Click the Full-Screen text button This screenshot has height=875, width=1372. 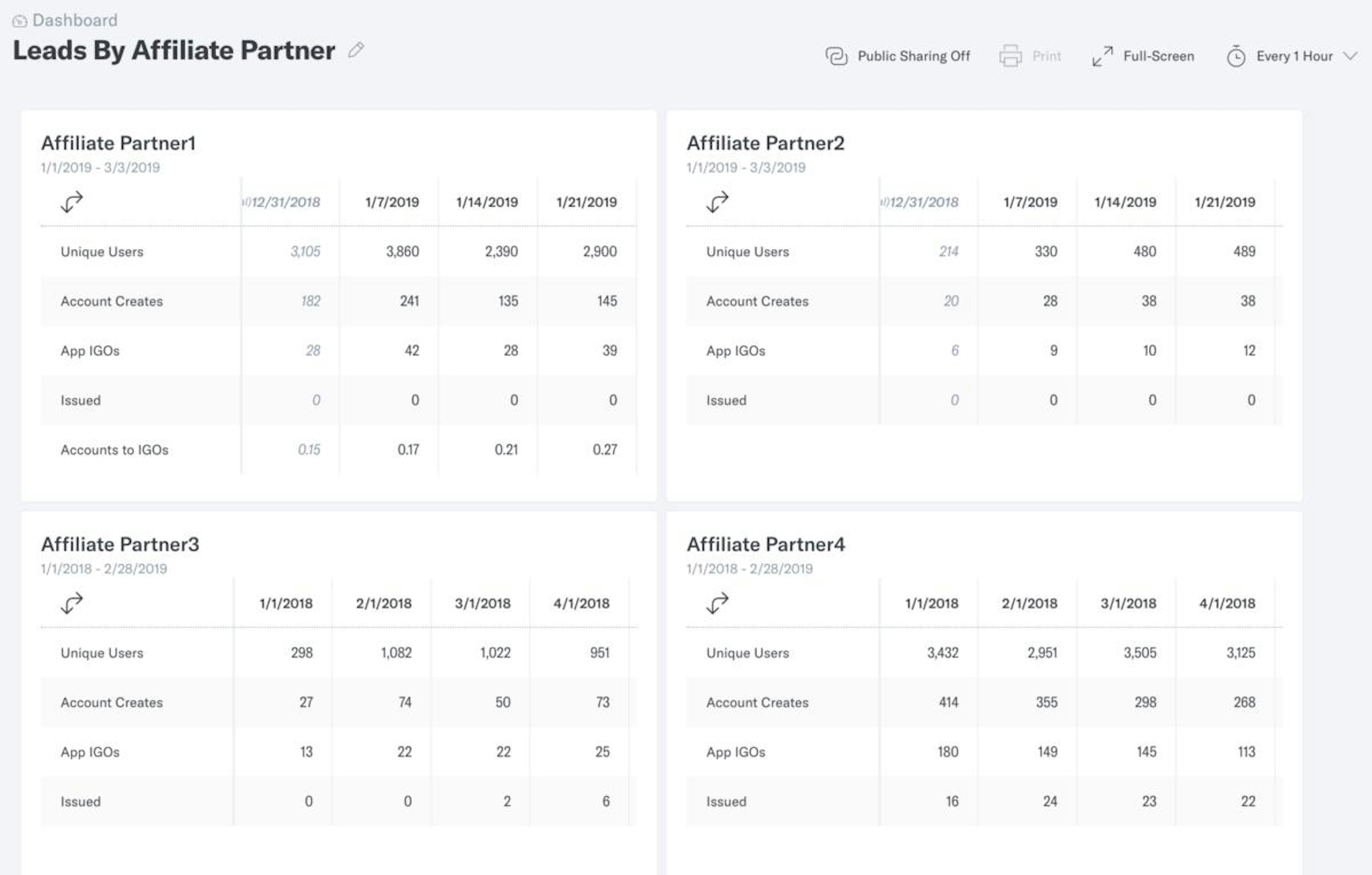coord(1158,56)
